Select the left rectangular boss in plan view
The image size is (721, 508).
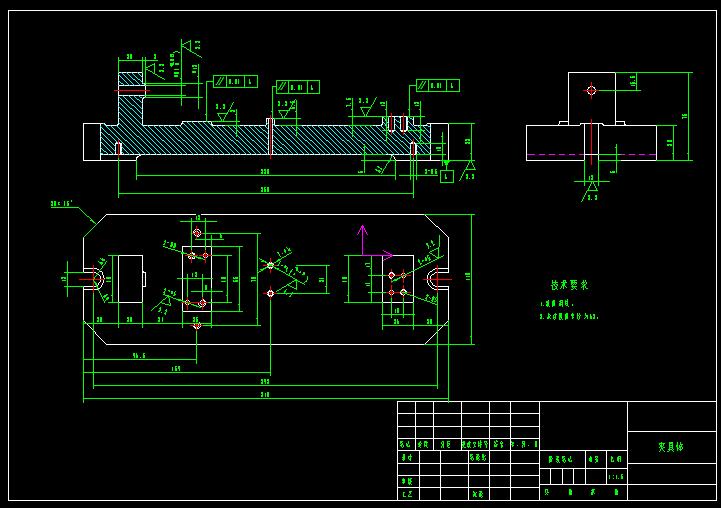coord(131,279)
